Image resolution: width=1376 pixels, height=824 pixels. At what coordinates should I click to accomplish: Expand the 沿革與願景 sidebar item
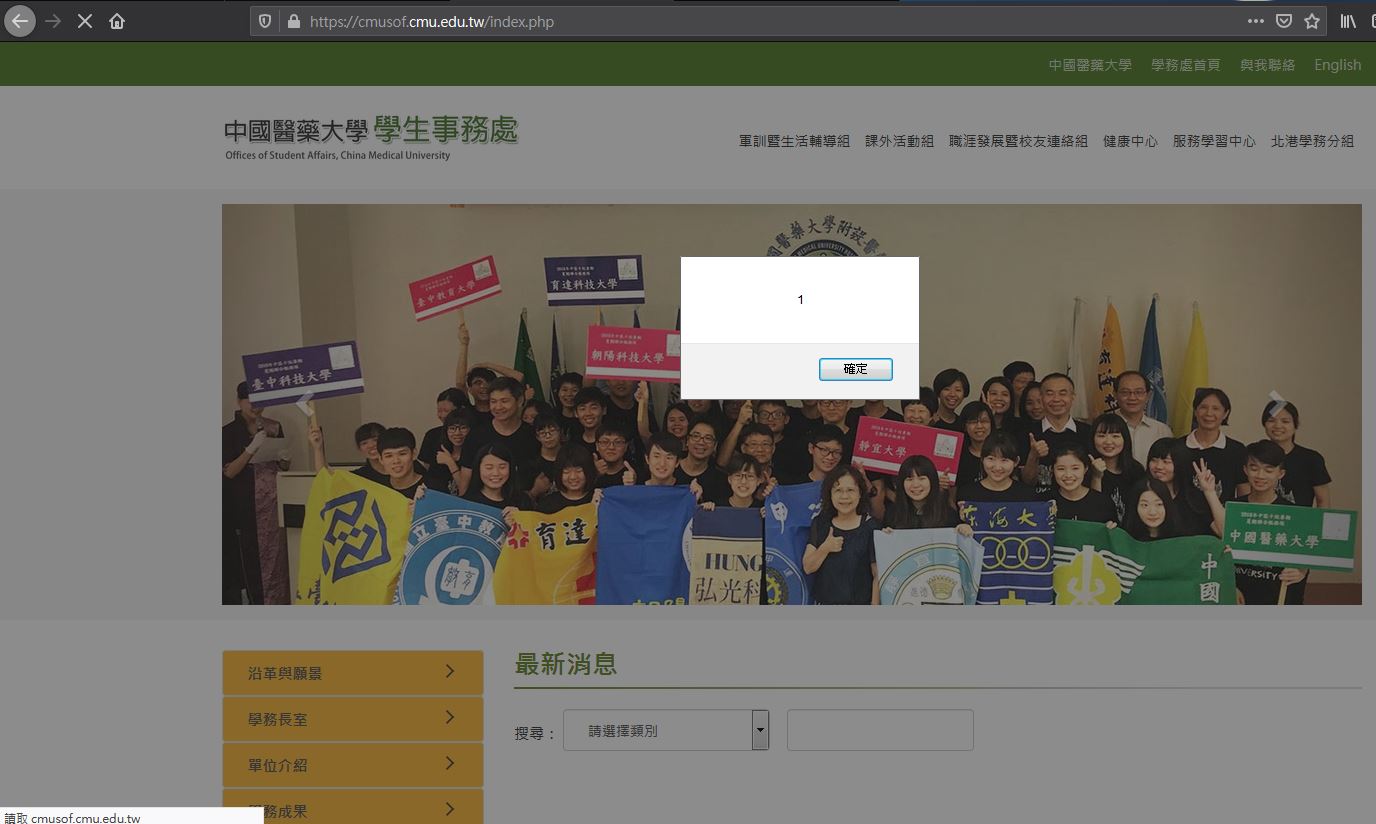coord(353,673)
